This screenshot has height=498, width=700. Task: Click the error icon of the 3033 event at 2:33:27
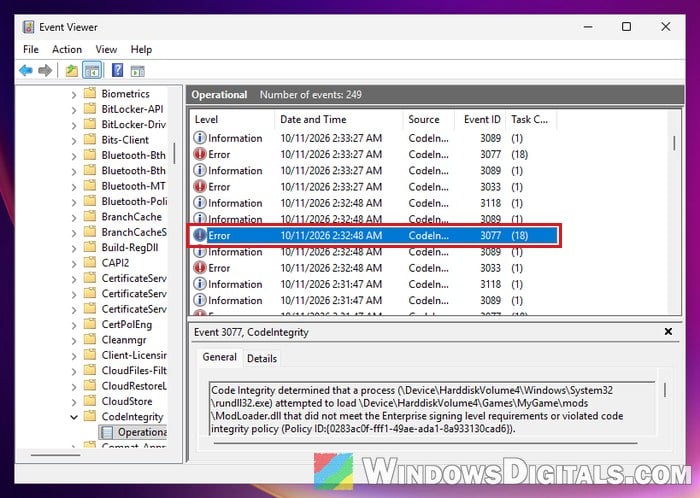200,187
